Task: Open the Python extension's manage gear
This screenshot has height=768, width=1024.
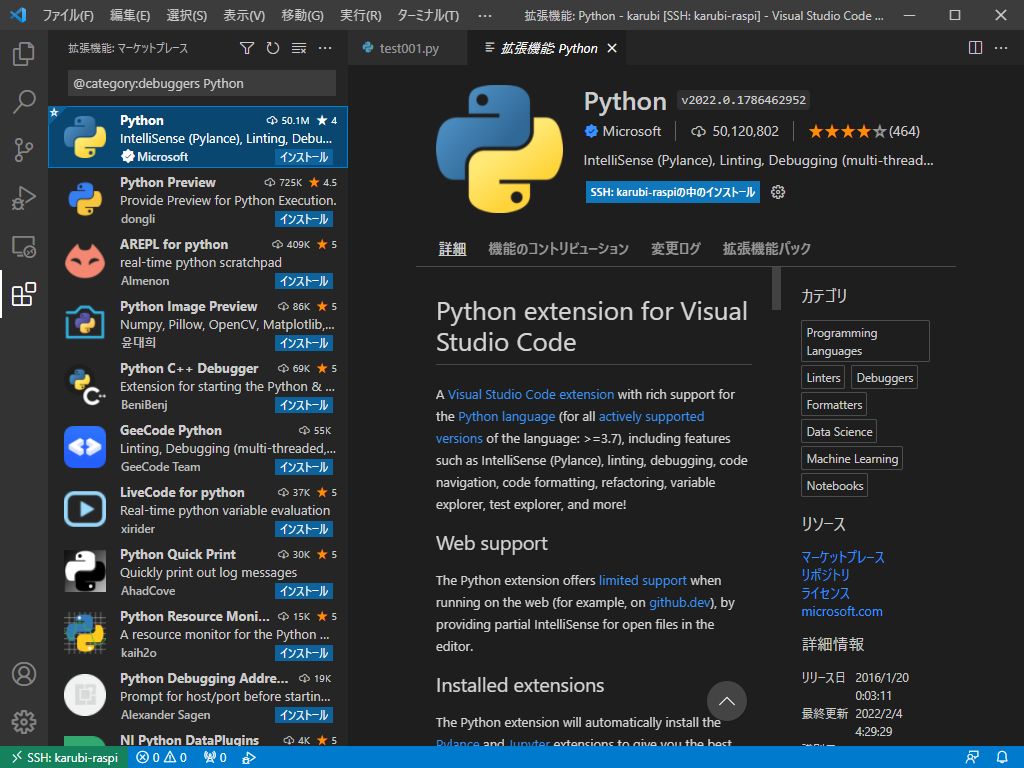Action: (778, 192)
